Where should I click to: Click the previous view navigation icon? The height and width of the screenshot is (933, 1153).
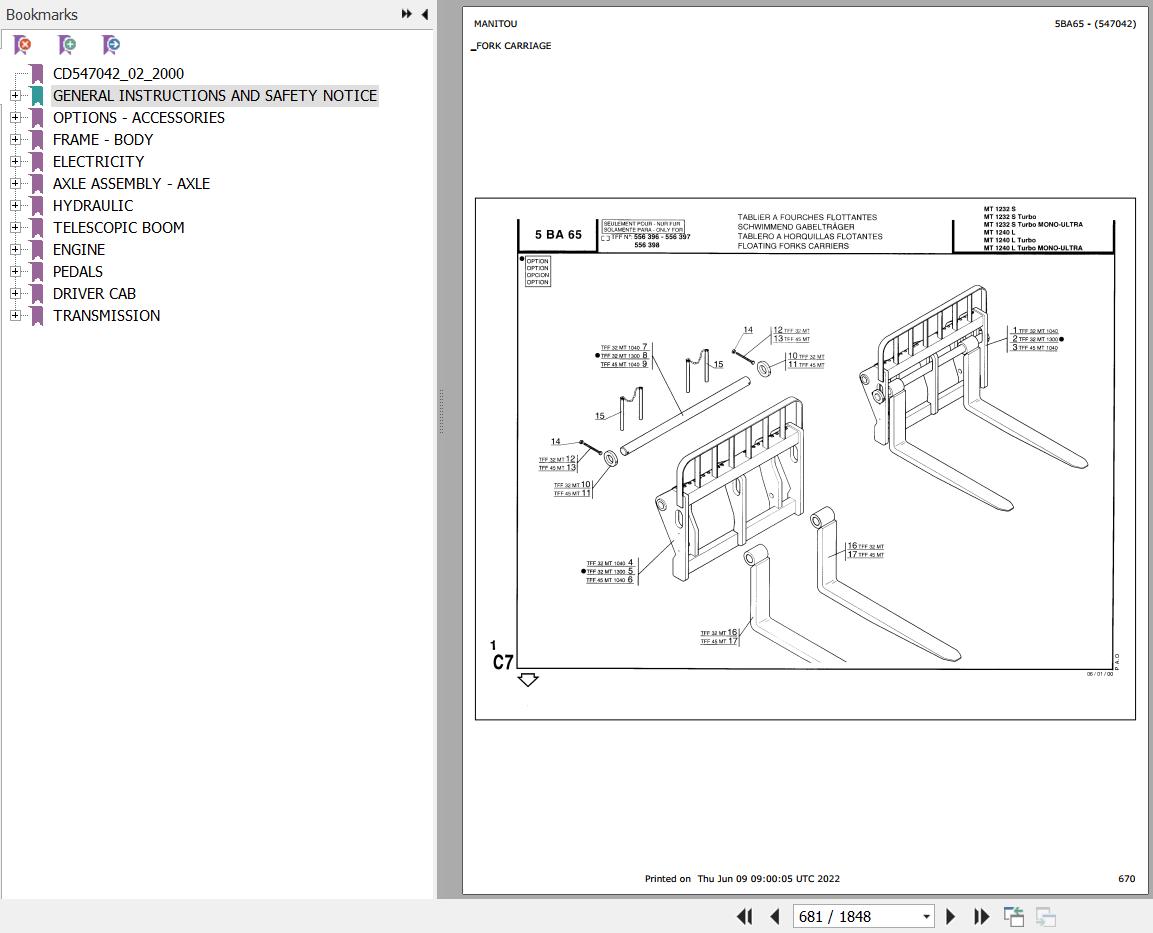point(1014,917)
